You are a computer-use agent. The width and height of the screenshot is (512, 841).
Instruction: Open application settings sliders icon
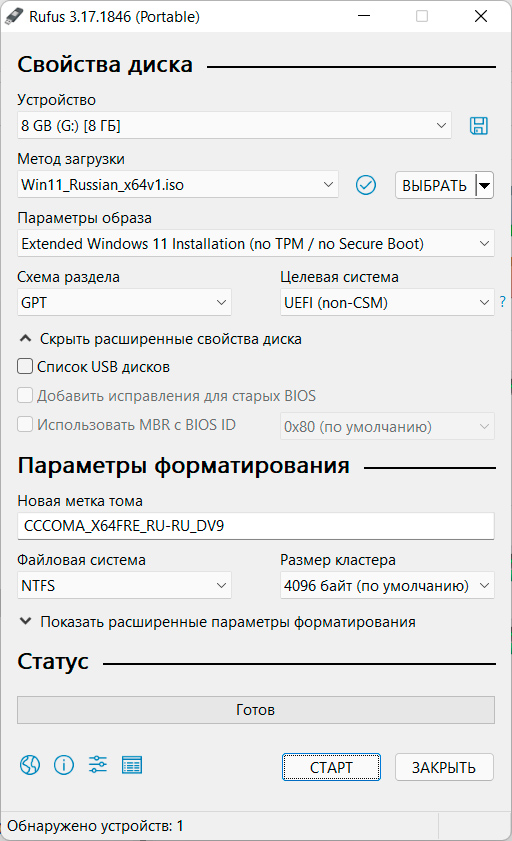(98, 764)
